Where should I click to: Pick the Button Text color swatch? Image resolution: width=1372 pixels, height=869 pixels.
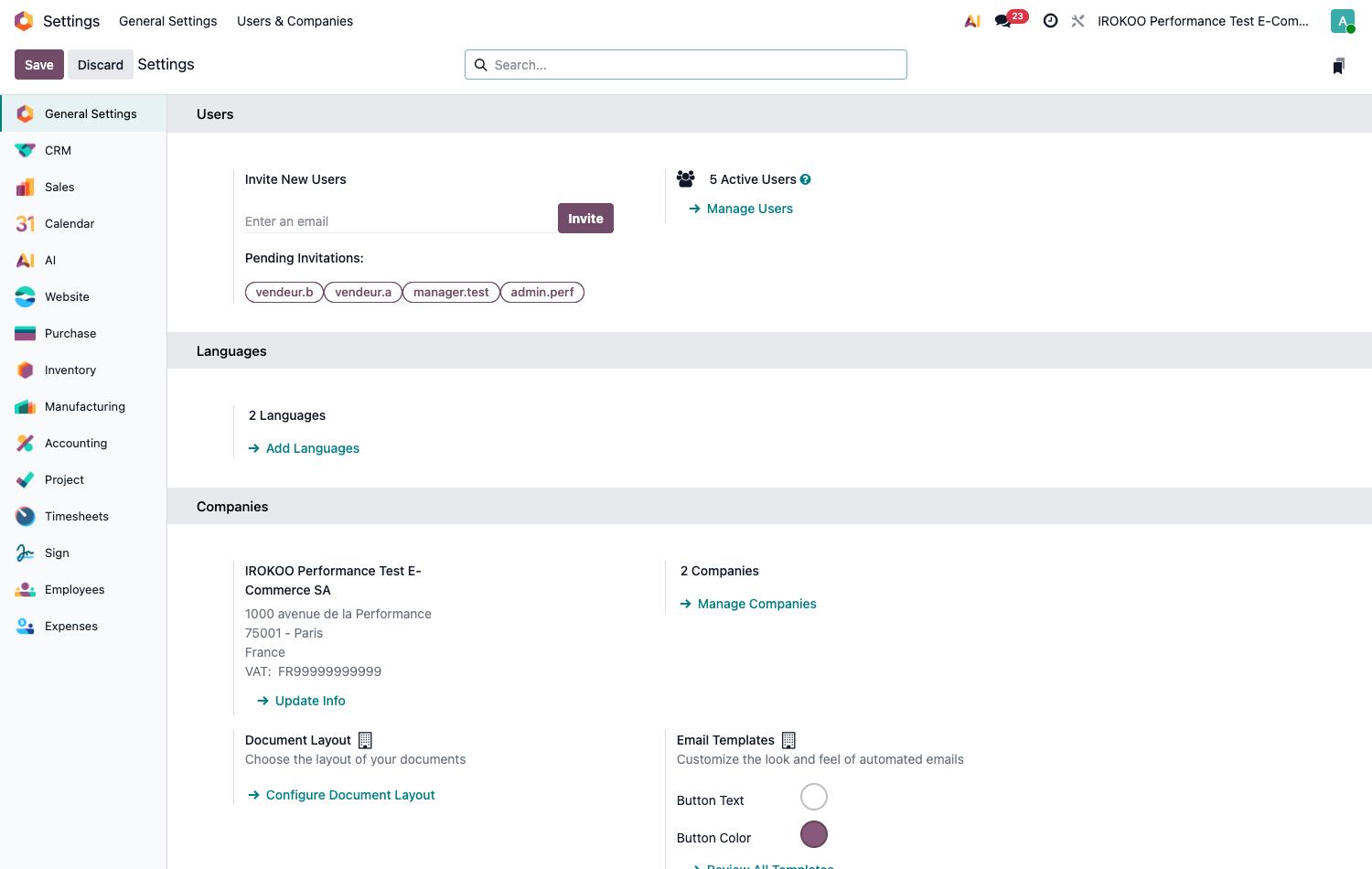click(814, 797)
